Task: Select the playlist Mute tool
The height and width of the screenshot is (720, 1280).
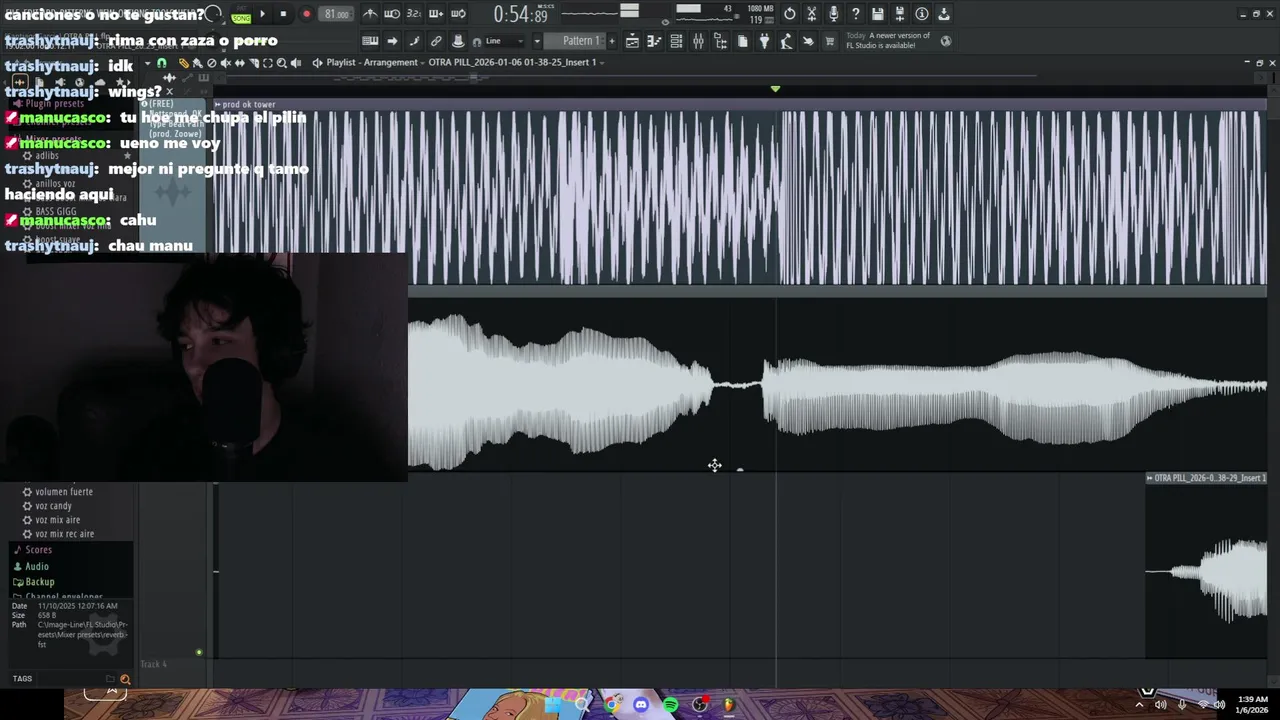Action: click(x=225, y=62)
